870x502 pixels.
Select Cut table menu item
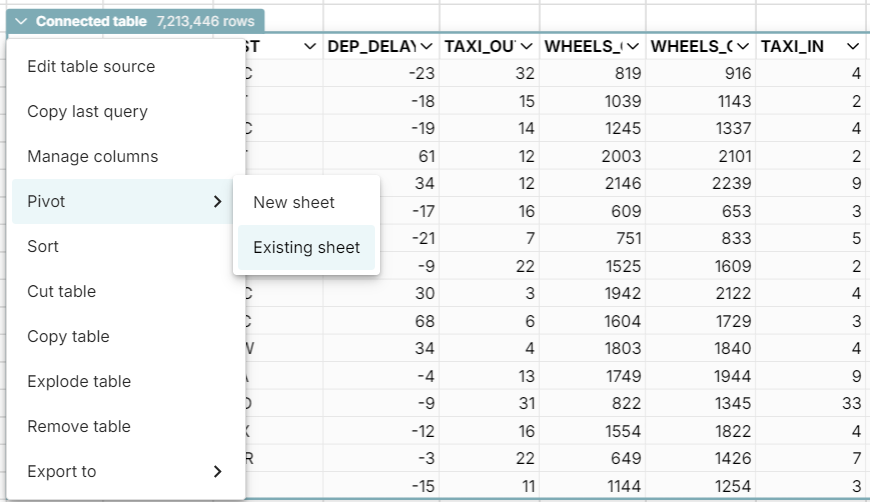click(x=61, y=292)
